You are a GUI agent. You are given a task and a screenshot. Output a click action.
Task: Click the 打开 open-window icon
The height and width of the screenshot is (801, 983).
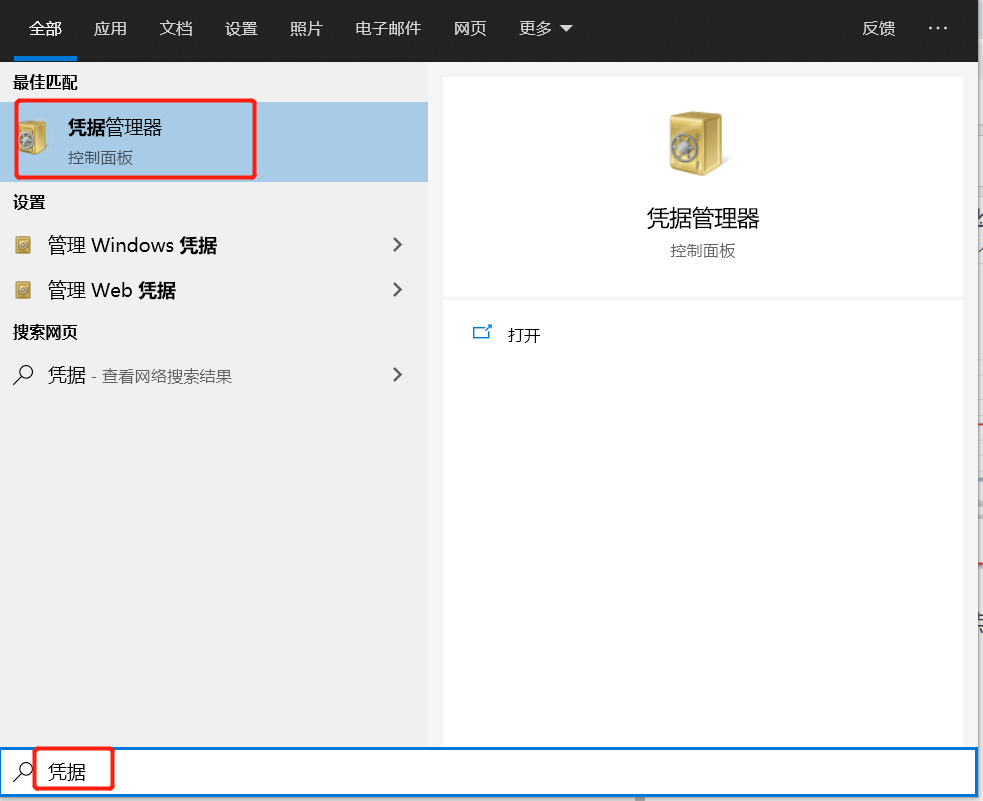point(482,332)
